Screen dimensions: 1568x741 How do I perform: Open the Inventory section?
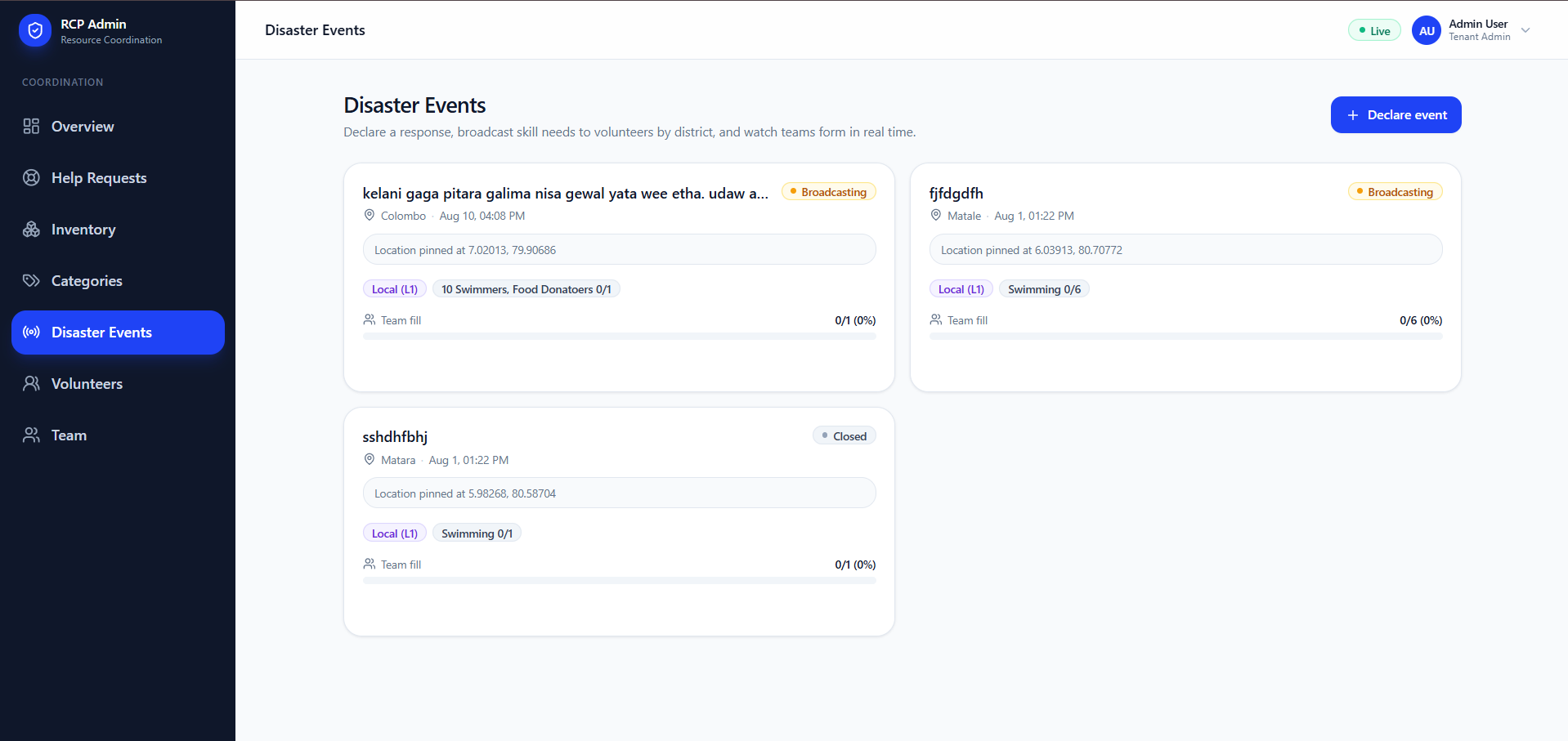coord(118,229)
